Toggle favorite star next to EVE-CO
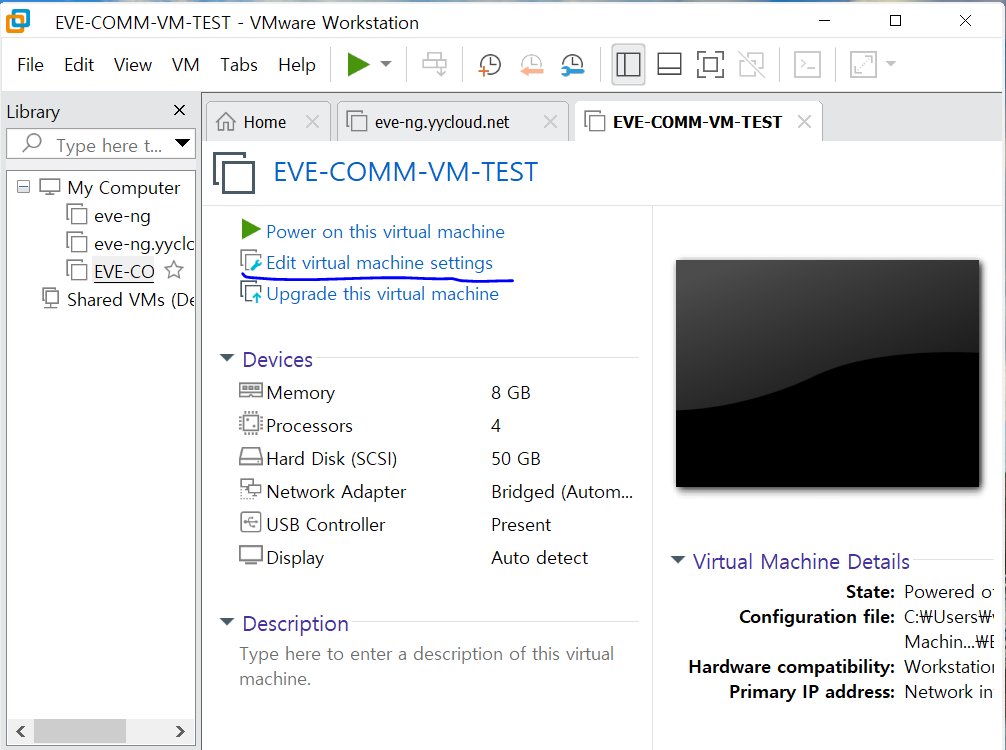This screenshot has height=750, width=1006. tap(174, 271)
